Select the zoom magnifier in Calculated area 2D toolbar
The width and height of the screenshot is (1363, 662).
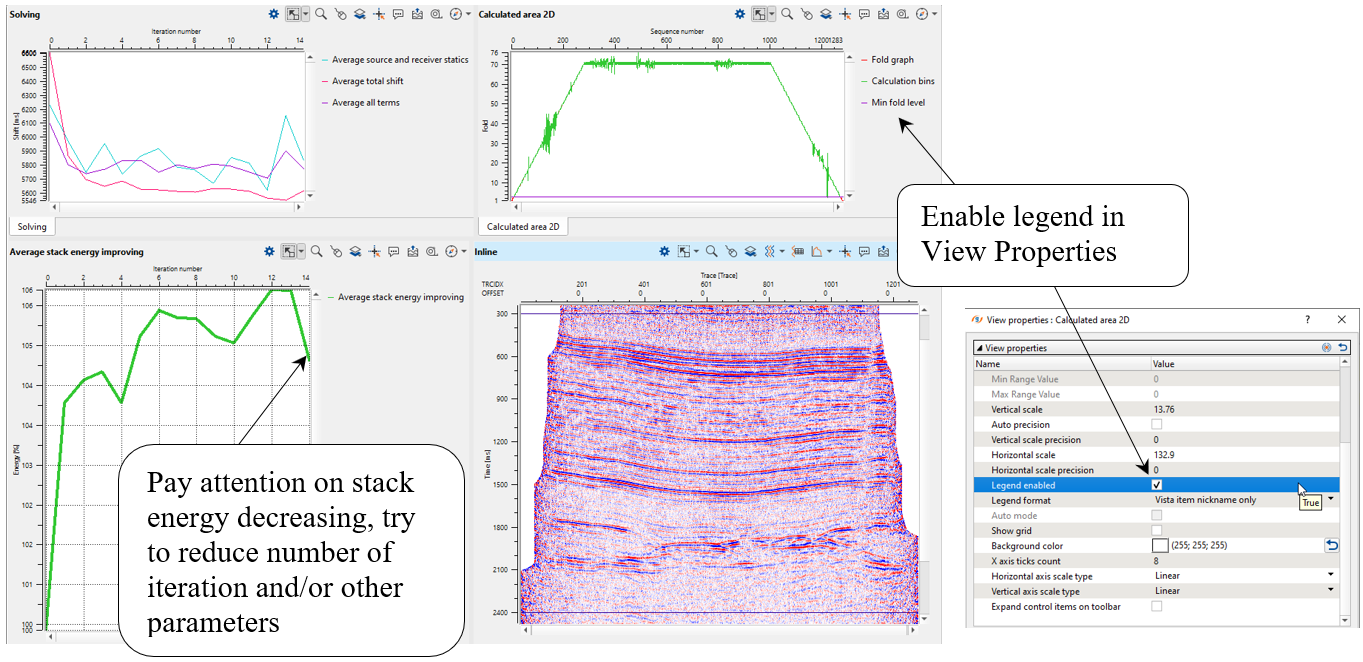pyautogui.click(x=787, y=15)
